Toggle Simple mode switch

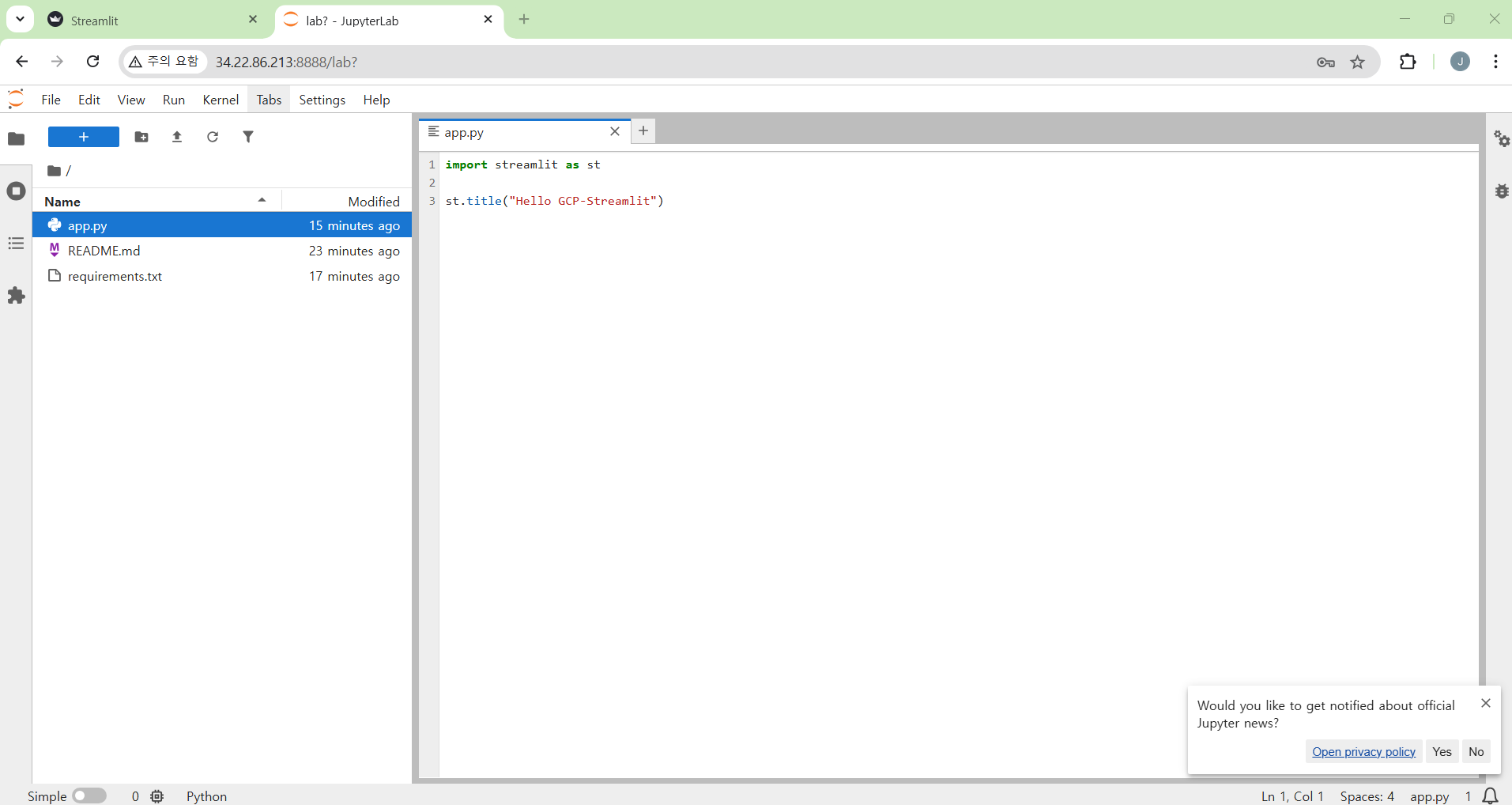click(x=89, y=796)
